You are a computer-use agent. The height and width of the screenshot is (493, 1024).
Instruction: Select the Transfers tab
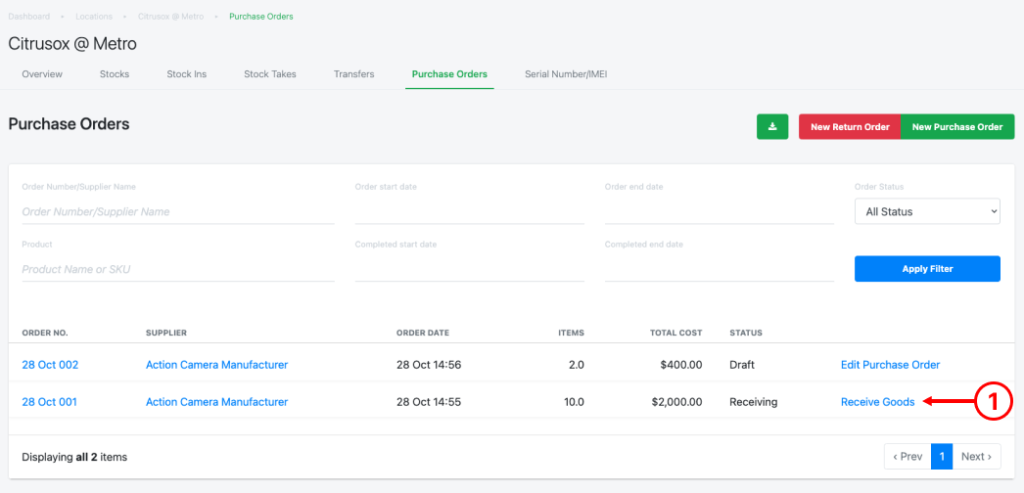point(354,74)
